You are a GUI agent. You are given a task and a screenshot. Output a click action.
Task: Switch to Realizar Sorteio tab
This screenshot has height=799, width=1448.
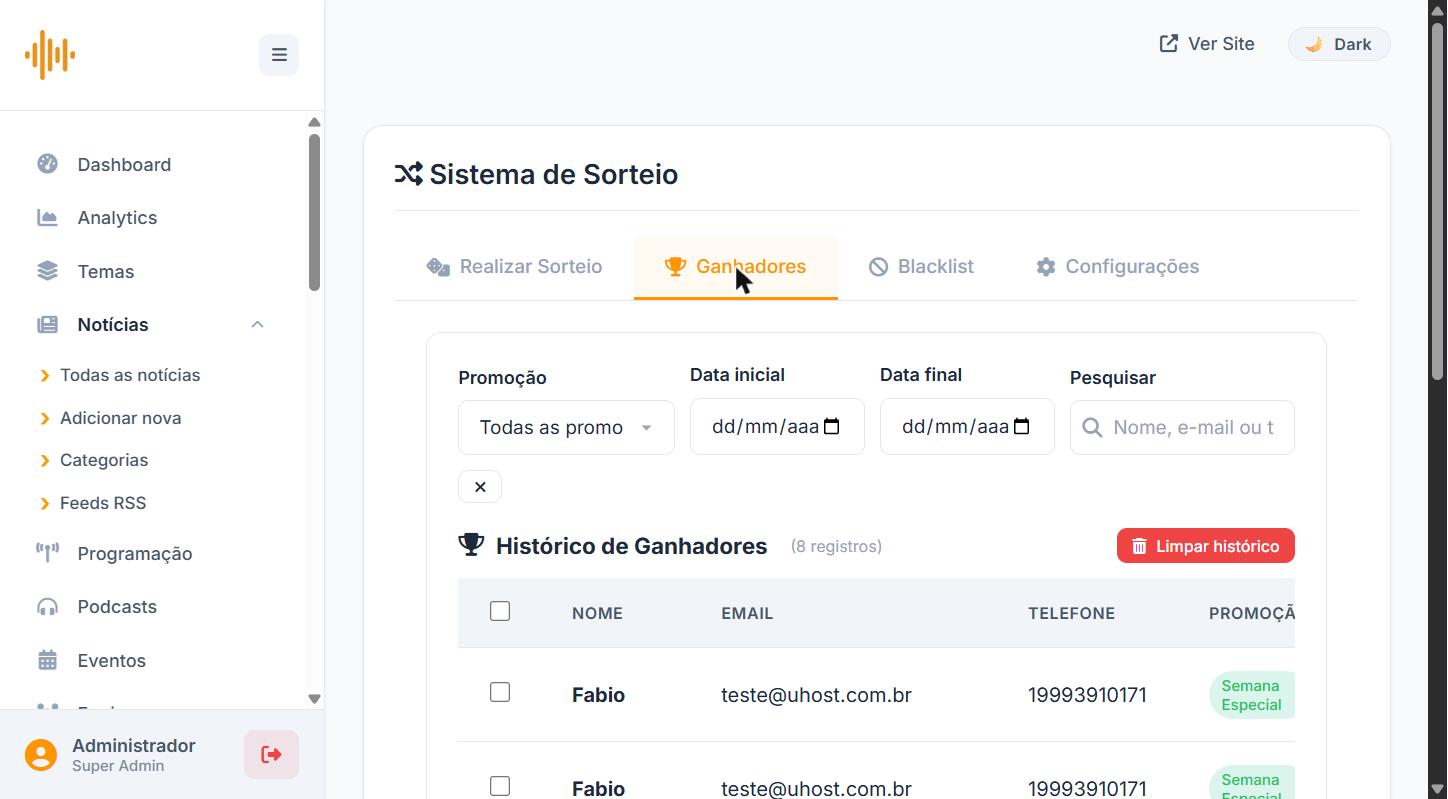click(514, 267)
